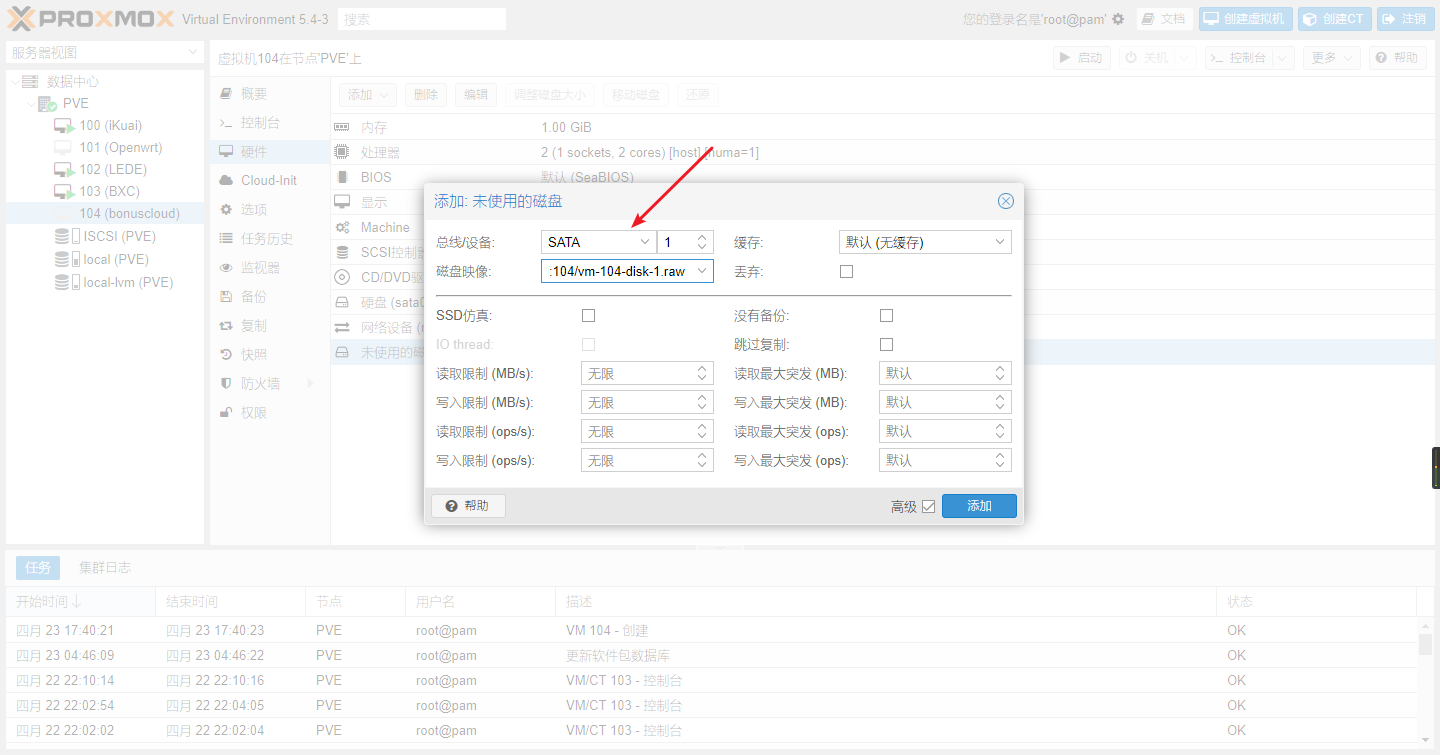
Task: Open the 概要 summary section
Action: click(270, 94)
